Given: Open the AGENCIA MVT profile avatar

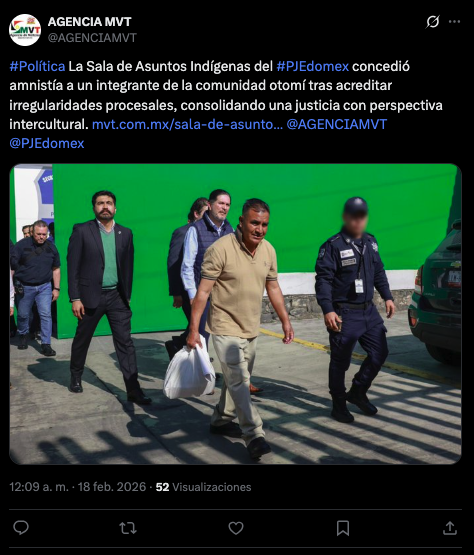Looking at the screenshot, I should tap(25, 30).
